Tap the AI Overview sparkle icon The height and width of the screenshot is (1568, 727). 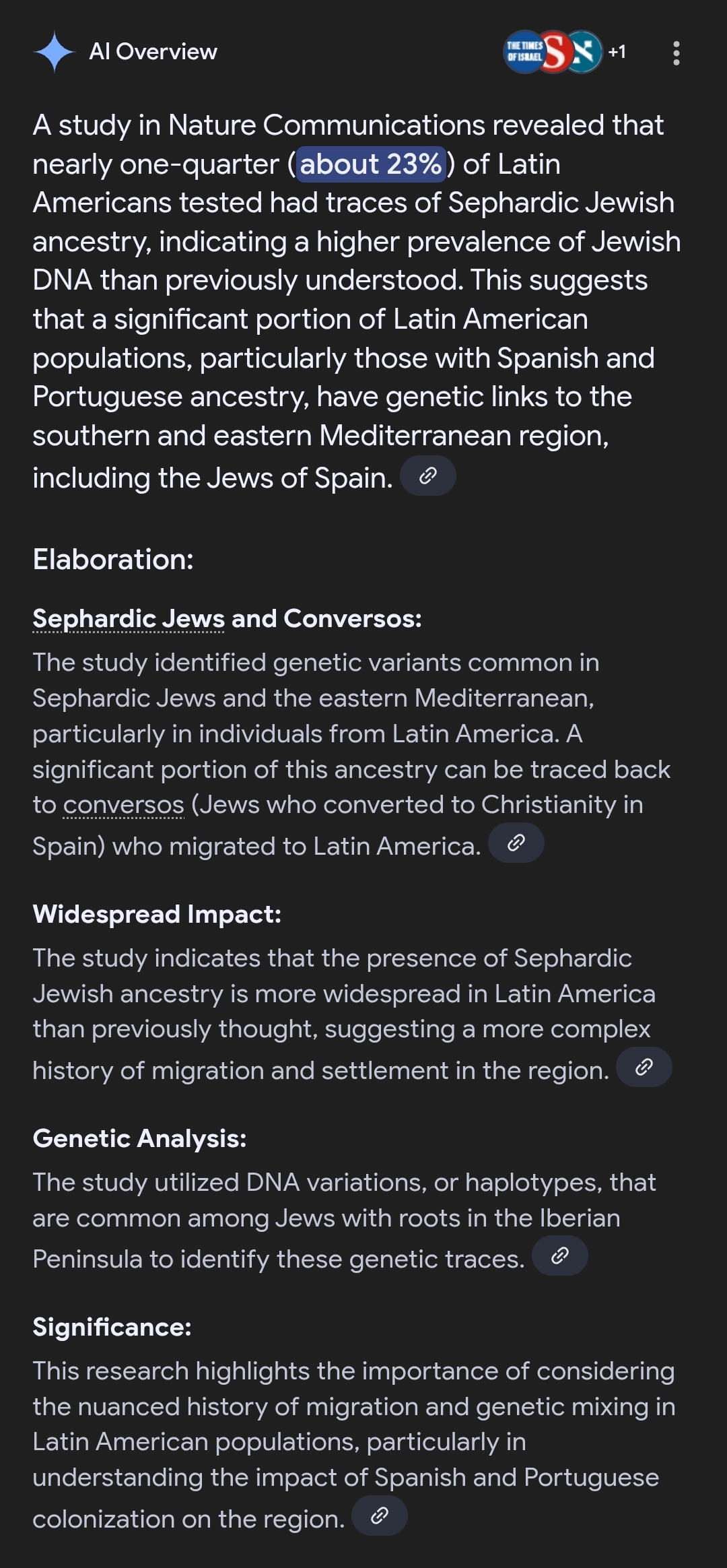(54, 52)
